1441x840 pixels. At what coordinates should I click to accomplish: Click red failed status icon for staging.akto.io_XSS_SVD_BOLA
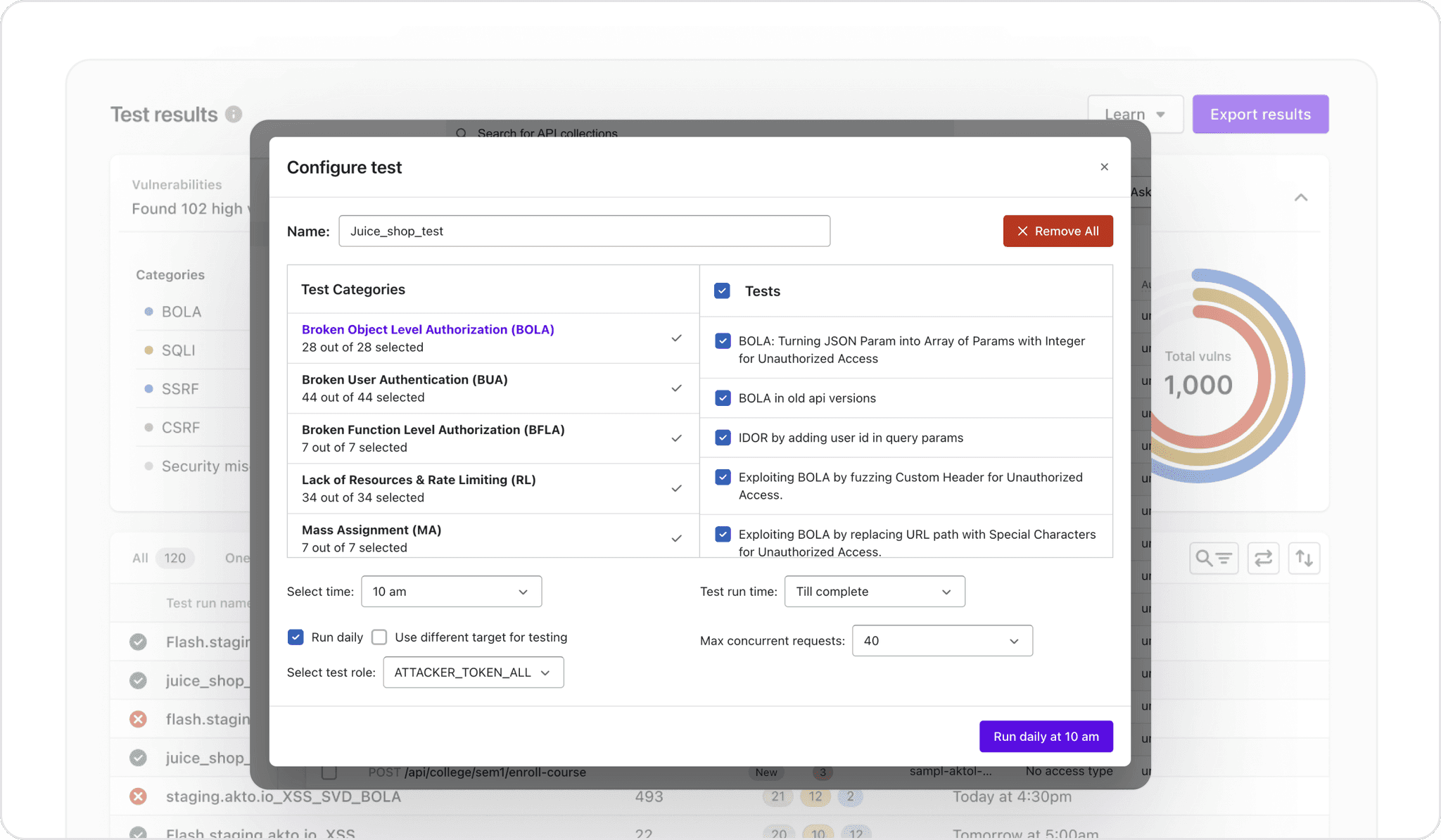pyautogui.click(x=138, y=796)
